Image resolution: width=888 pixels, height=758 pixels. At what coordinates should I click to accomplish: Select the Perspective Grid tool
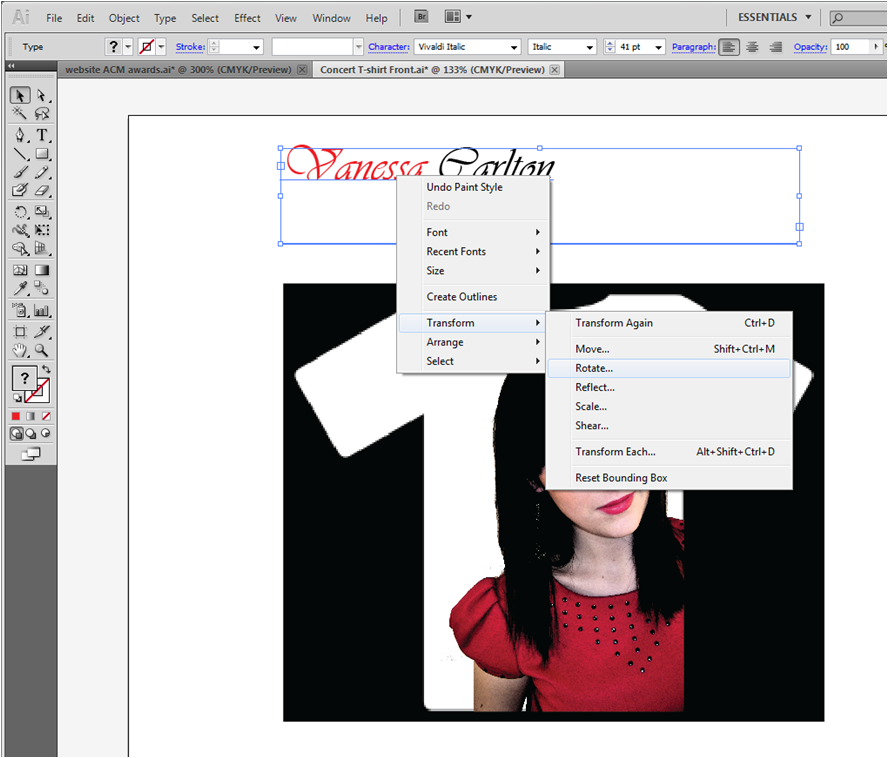42,248
